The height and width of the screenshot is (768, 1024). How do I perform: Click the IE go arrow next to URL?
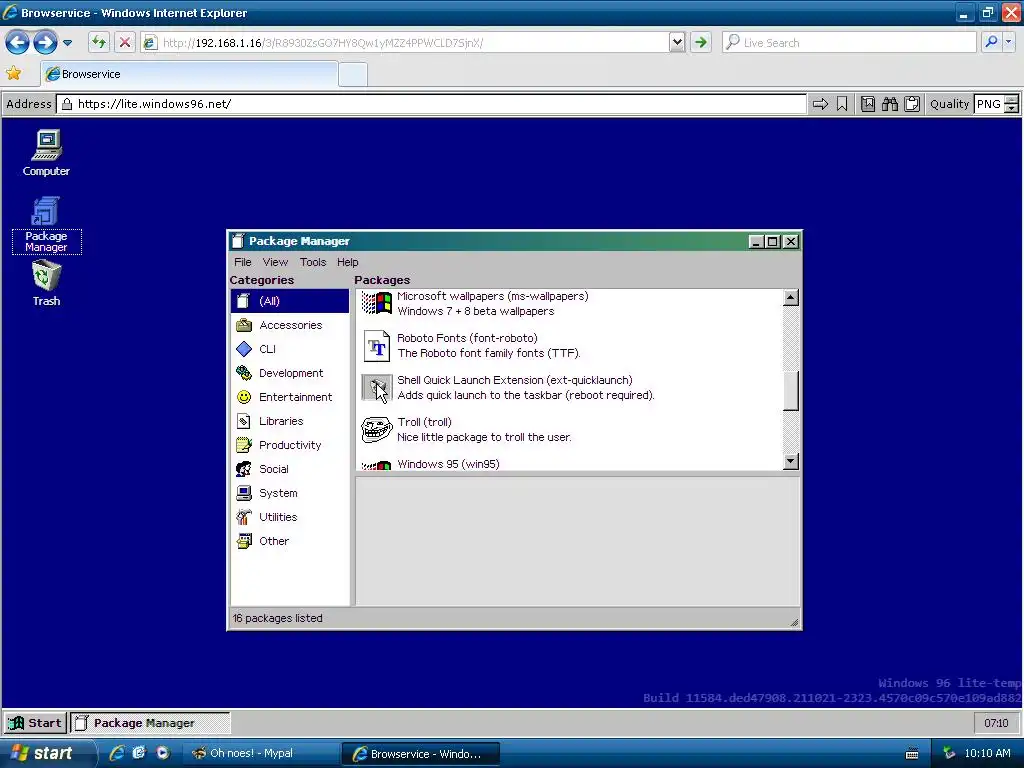(701, 43)
